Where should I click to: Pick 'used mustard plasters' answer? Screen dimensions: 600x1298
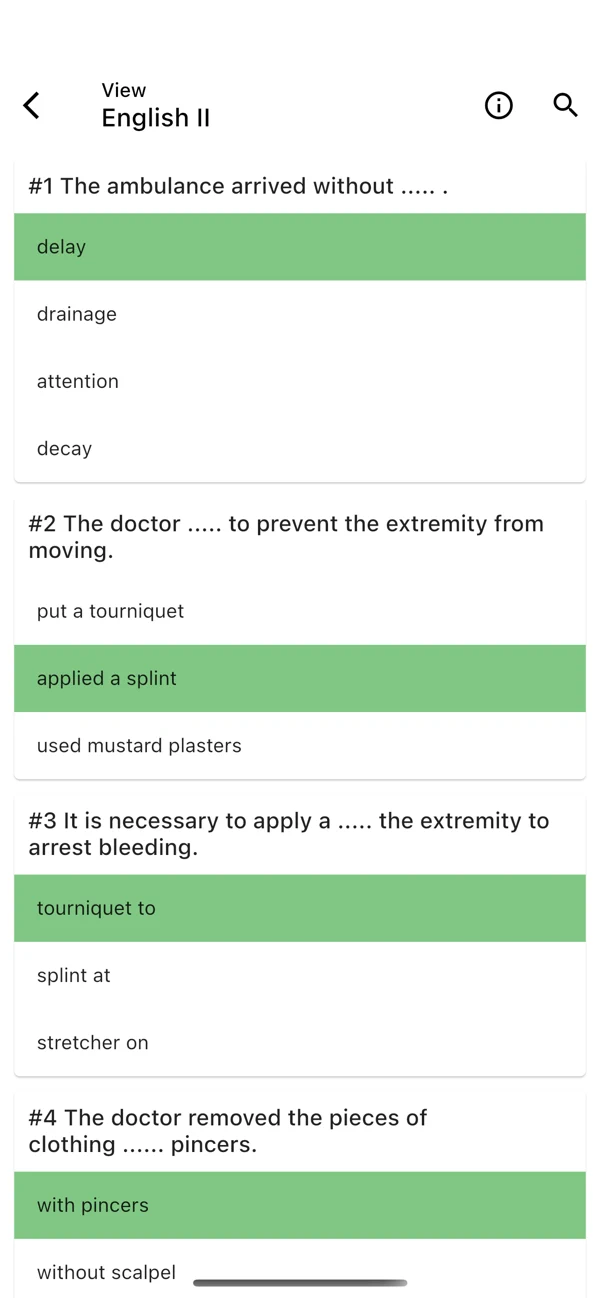click(x=300, y=745)
